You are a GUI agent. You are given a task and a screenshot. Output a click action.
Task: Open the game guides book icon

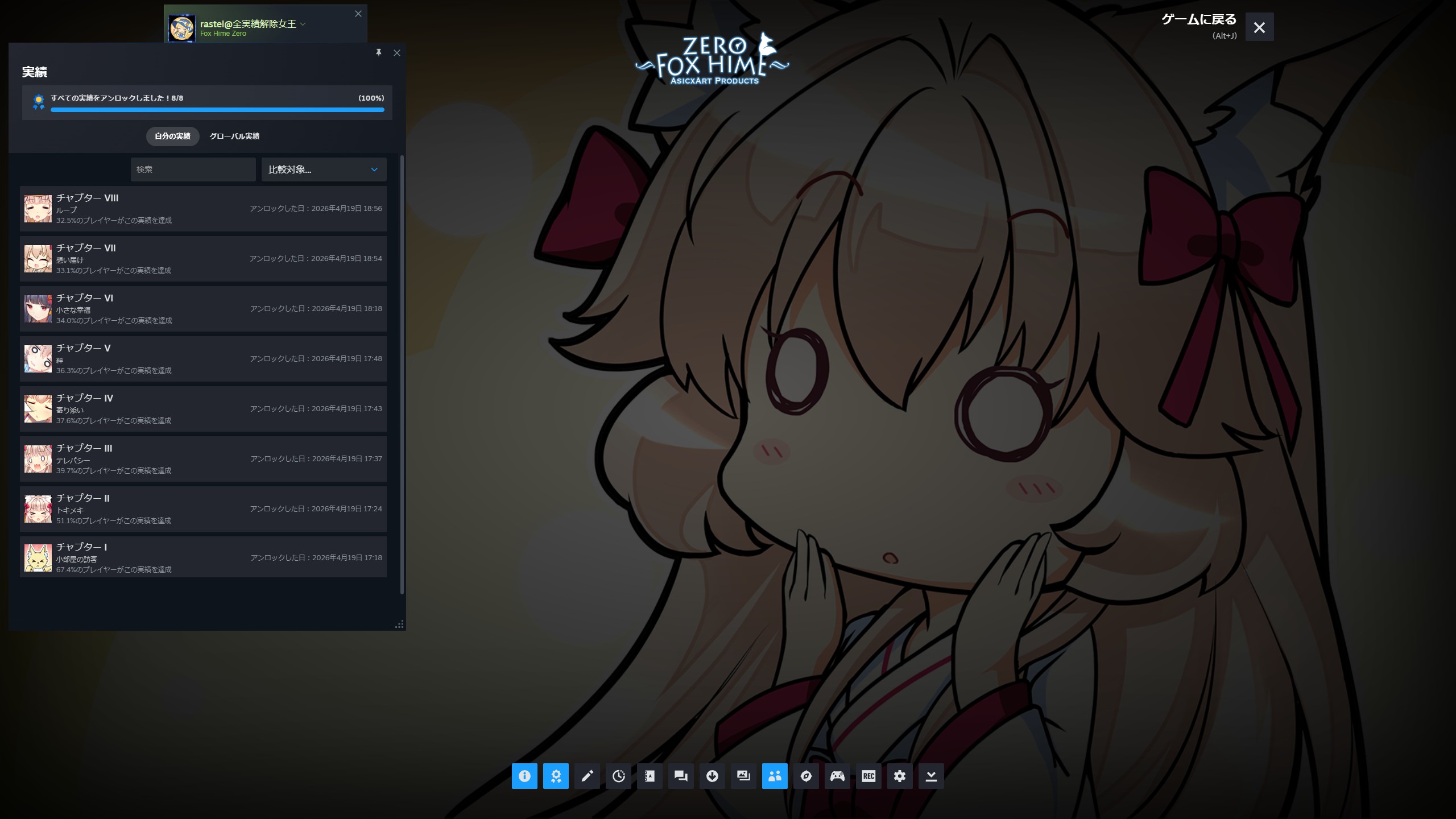650,776
